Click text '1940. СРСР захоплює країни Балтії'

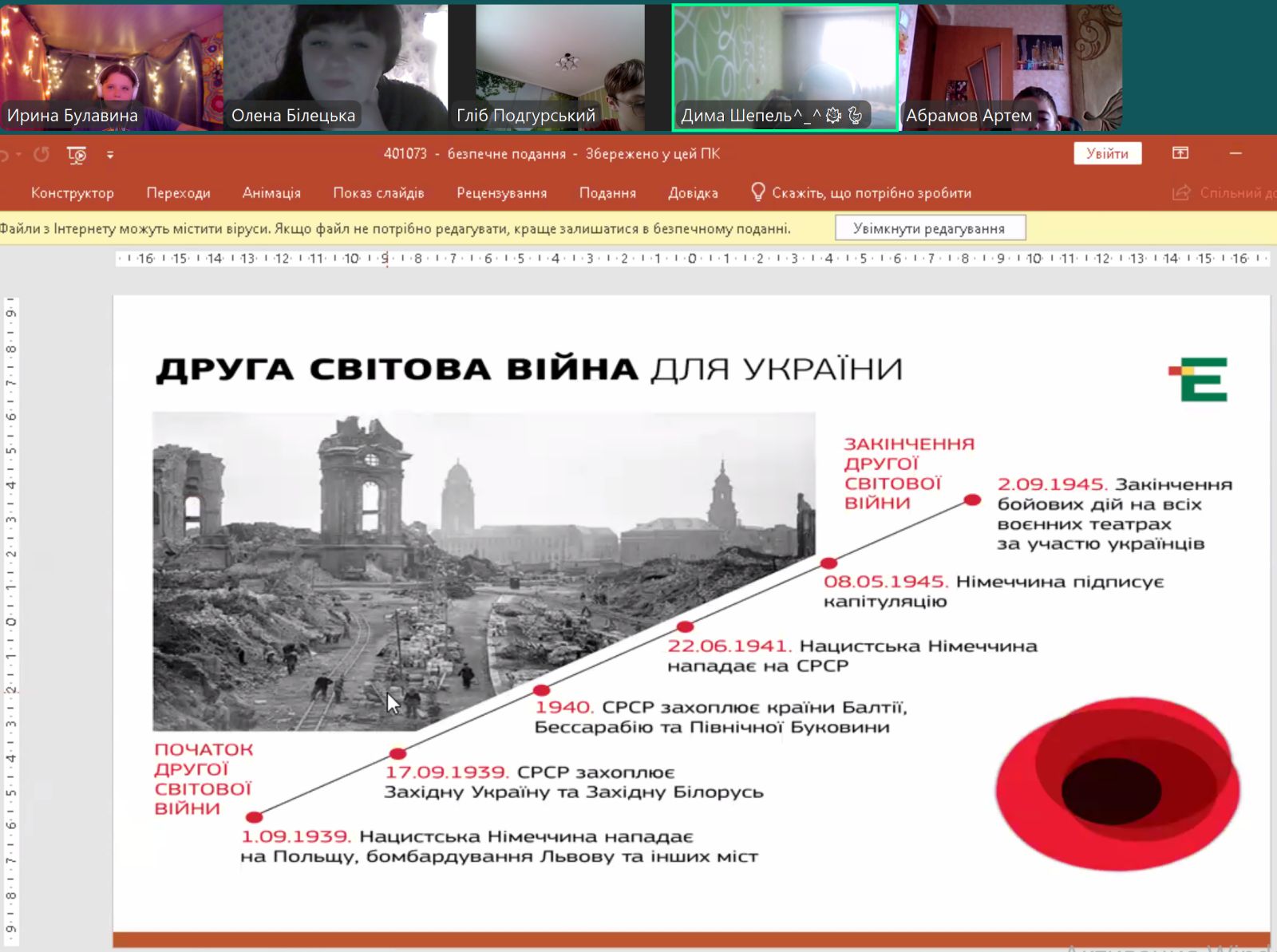721,708
